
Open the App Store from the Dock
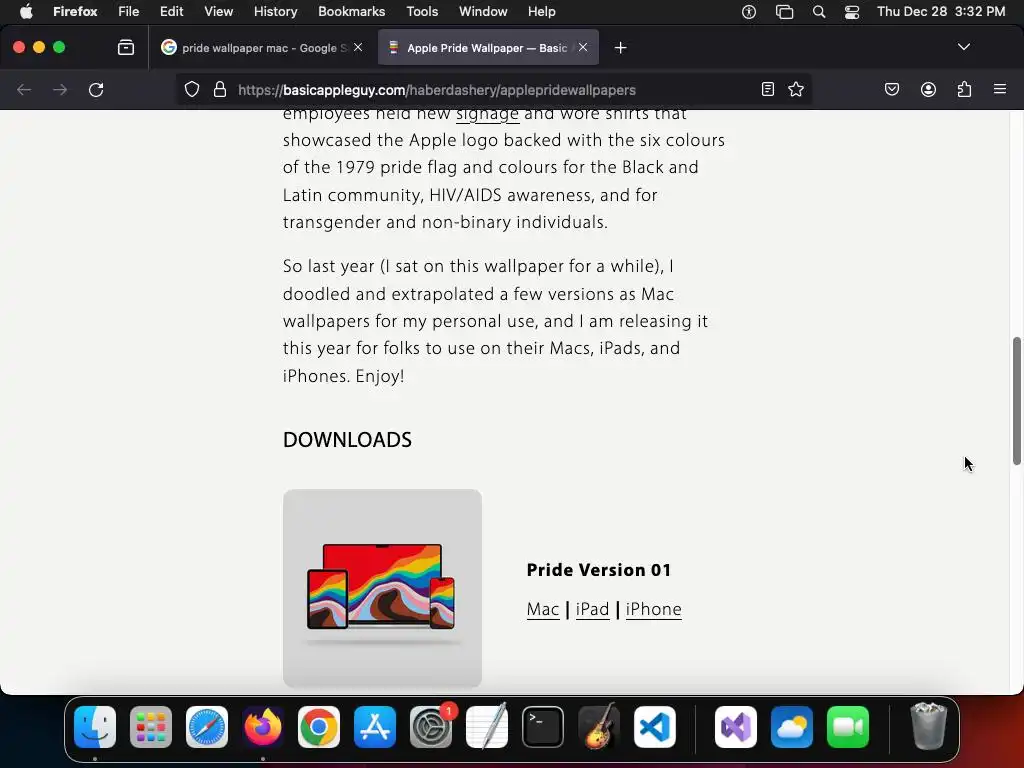(375, 727)
